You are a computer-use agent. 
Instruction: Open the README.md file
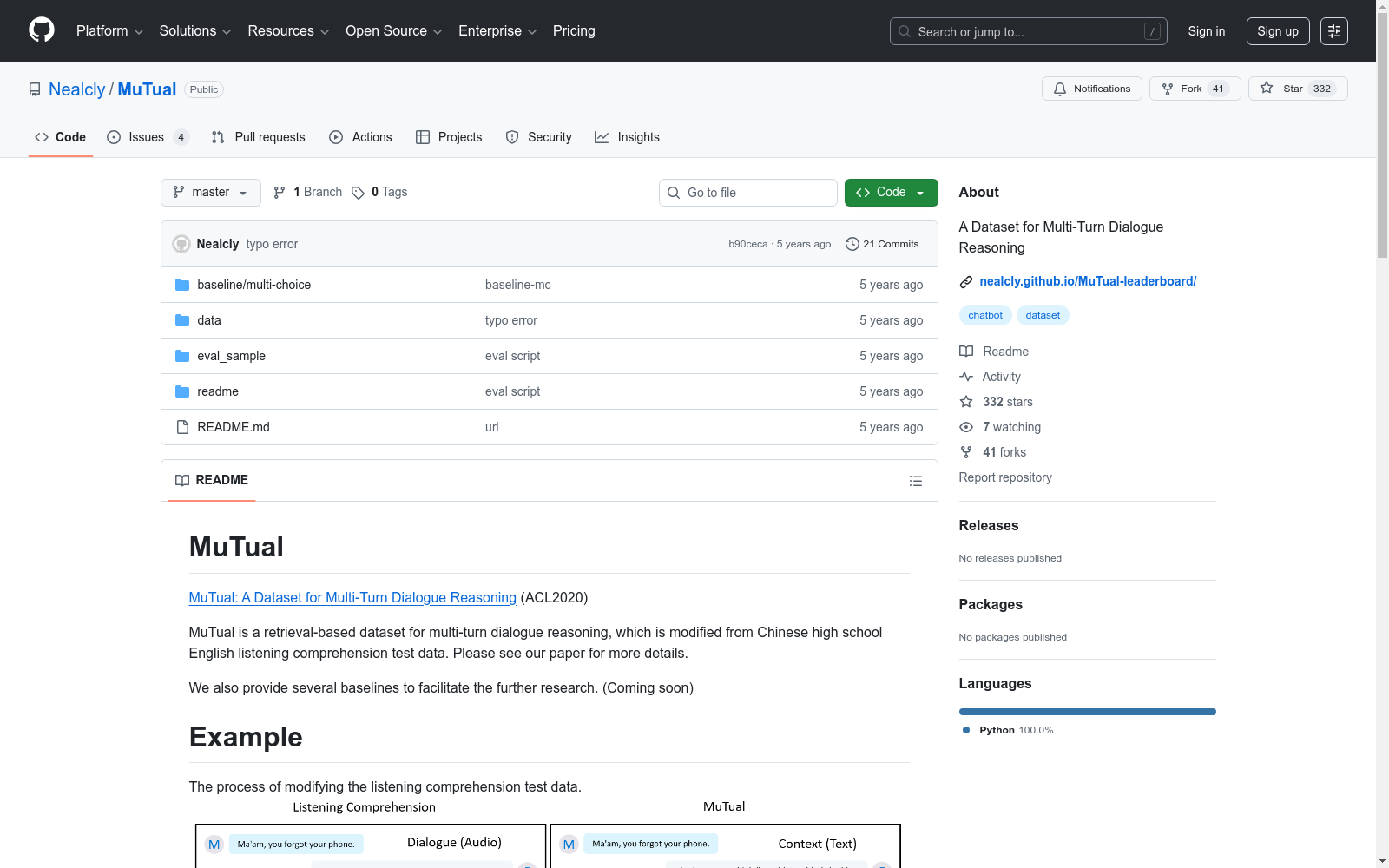pyautogui.click(x=234, y=427)
